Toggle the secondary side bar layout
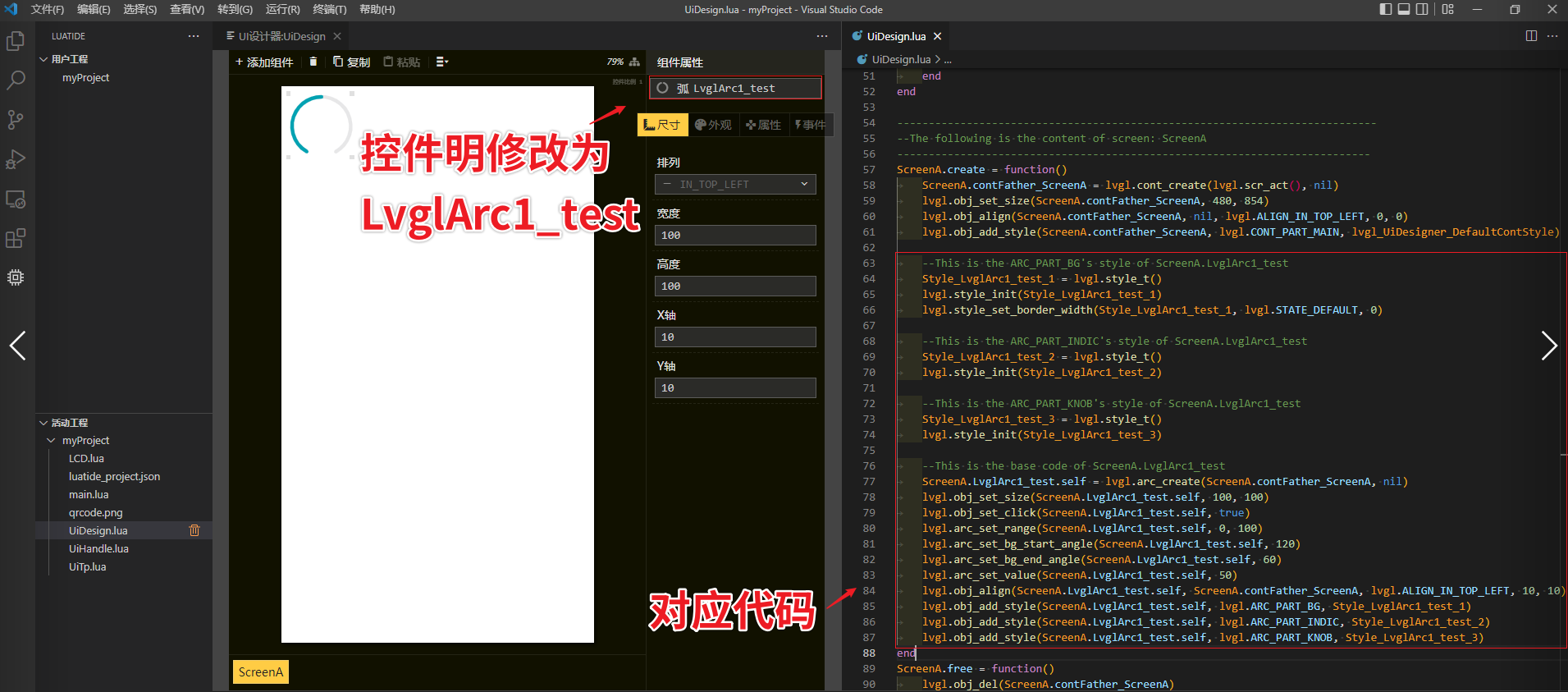 coord(1422,9)
